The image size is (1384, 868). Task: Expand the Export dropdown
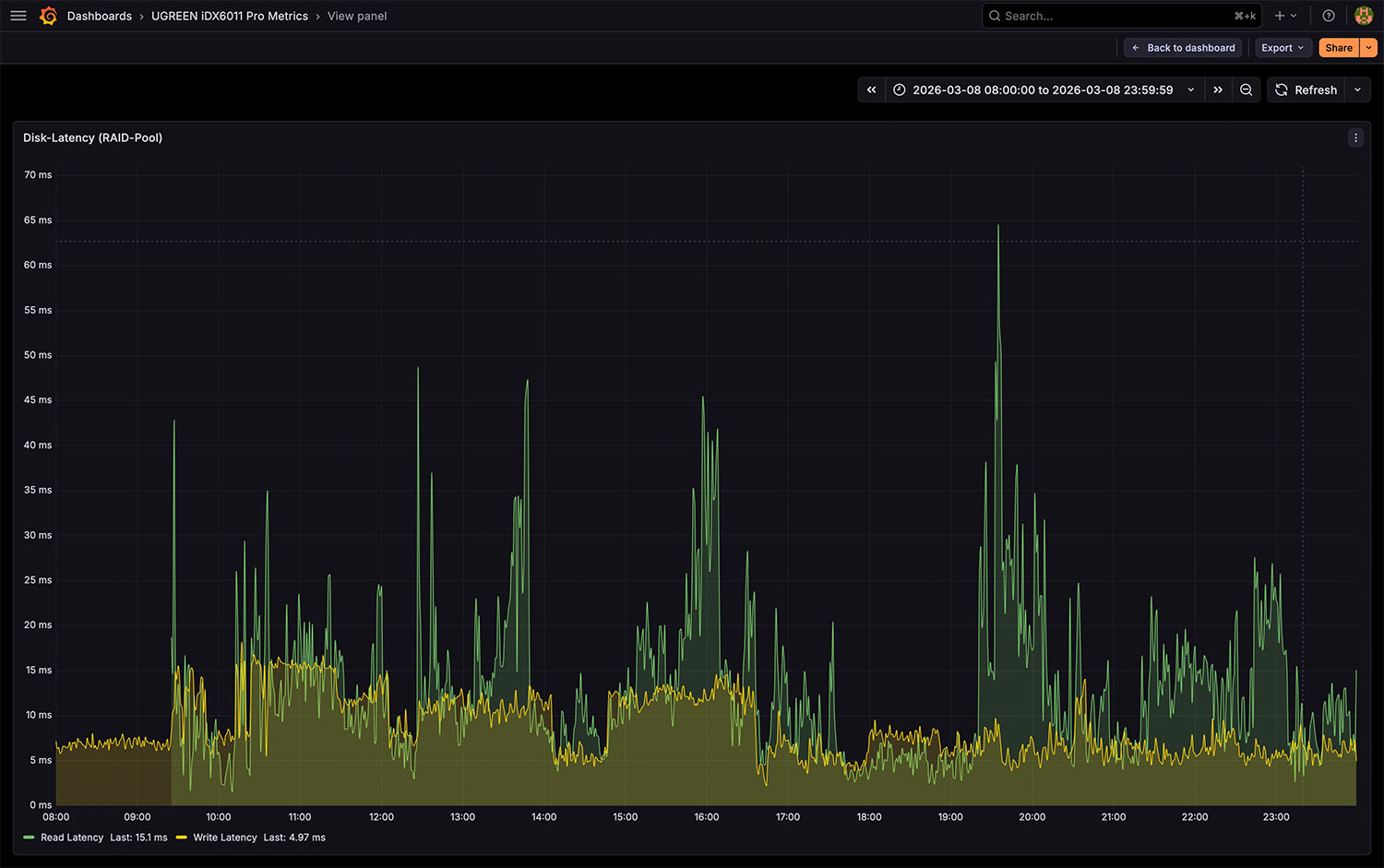1283,48
